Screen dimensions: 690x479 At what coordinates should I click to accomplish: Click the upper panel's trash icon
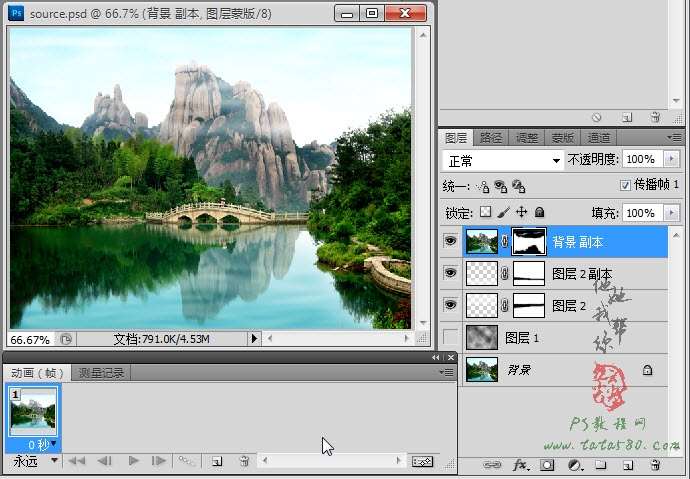(655, 117)
